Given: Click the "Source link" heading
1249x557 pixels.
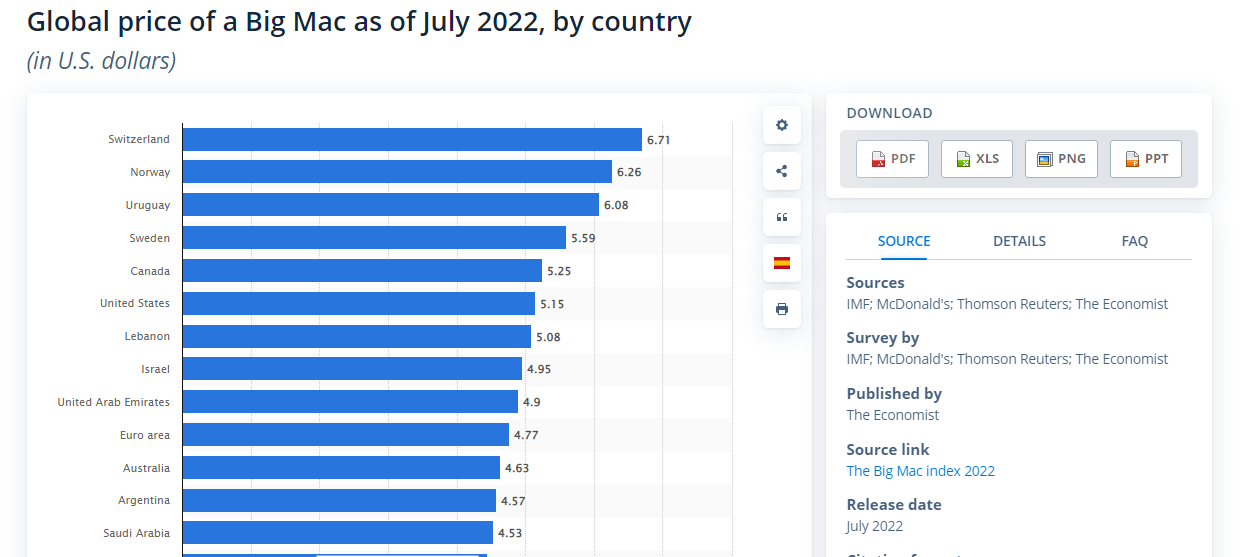Looking at the screenshot, I should pyautogui.click(x=888, y=450).
